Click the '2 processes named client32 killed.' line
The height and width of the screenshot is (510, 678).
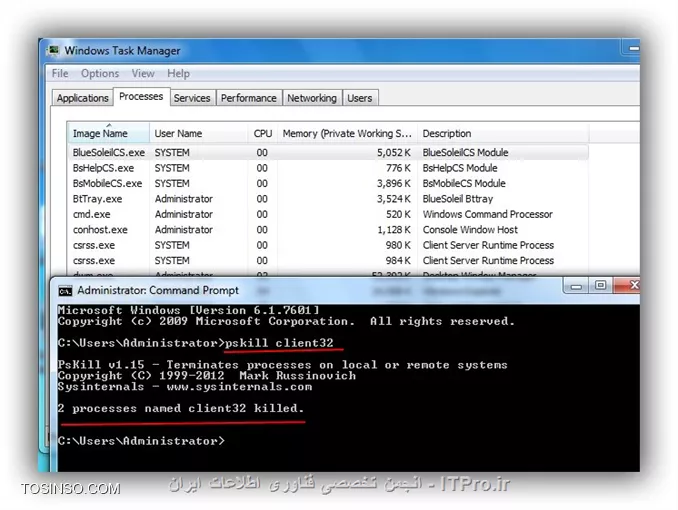pyautogui.click(x=181, y=408)
